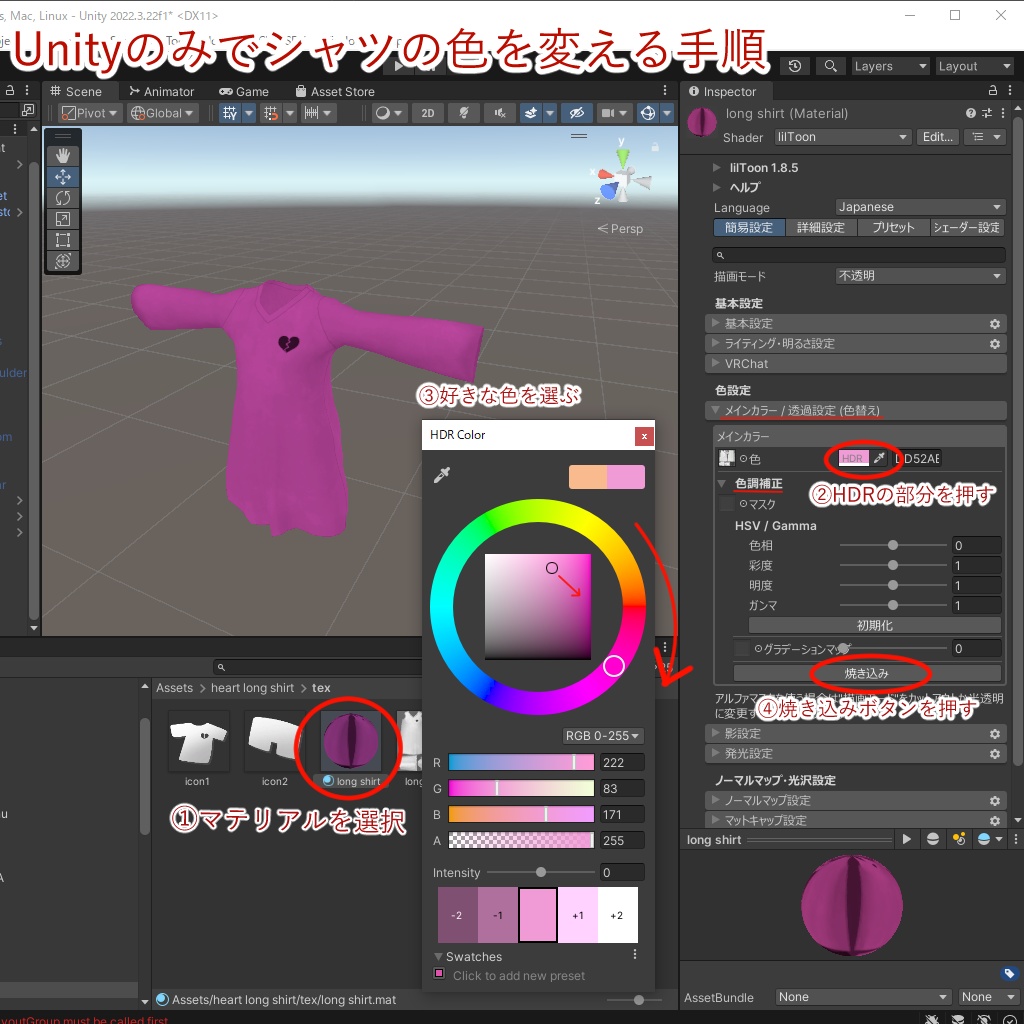1024x1024 pixels.
Task: Switch to the Scene tab
Action: click(x=76, y=91)
